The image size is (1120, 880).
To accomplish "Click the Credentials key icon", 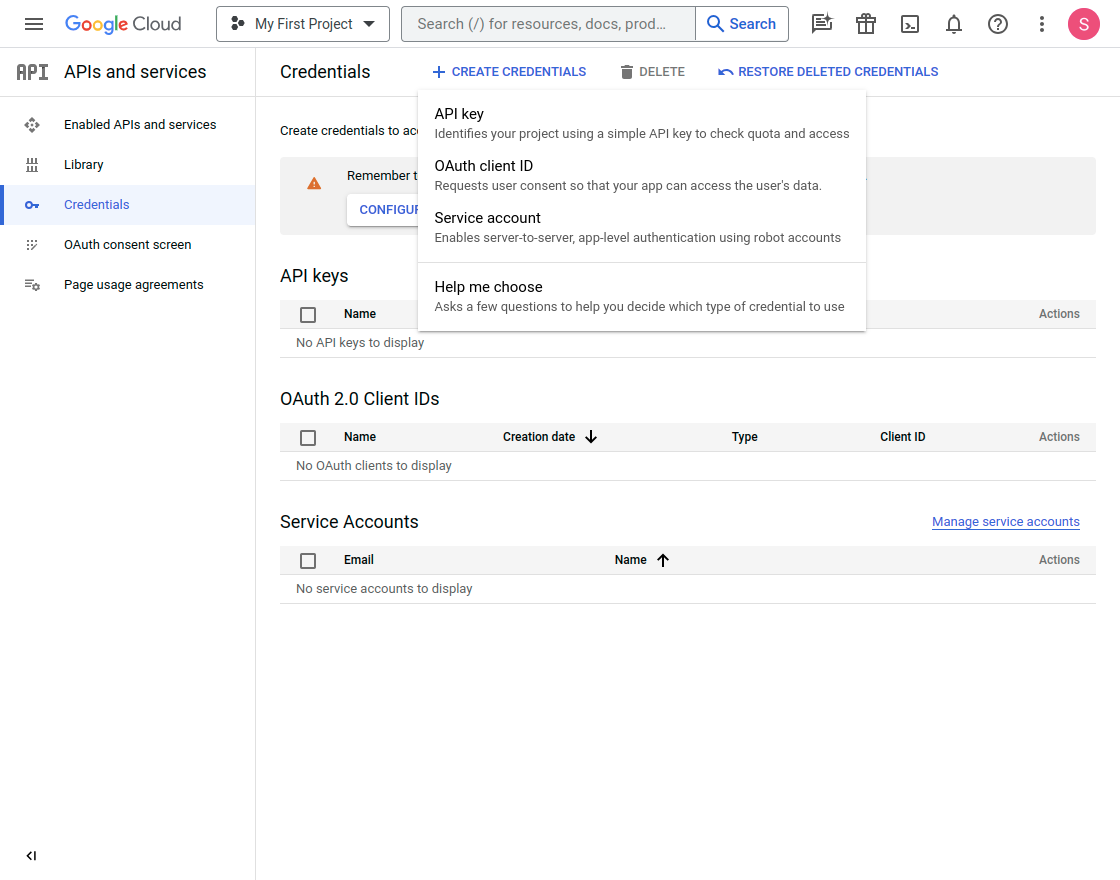I will [32, 205].
